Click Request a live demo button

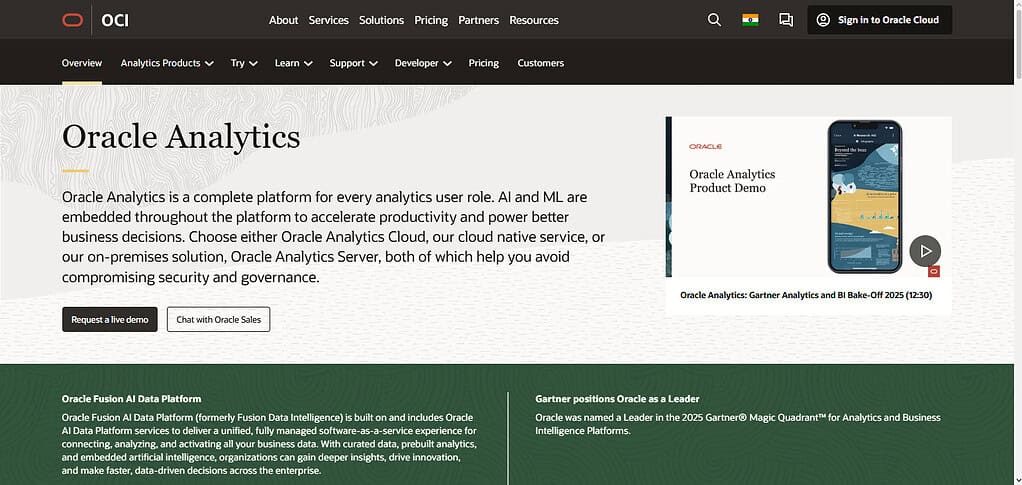pyautogui.click(x=110, y=319)
